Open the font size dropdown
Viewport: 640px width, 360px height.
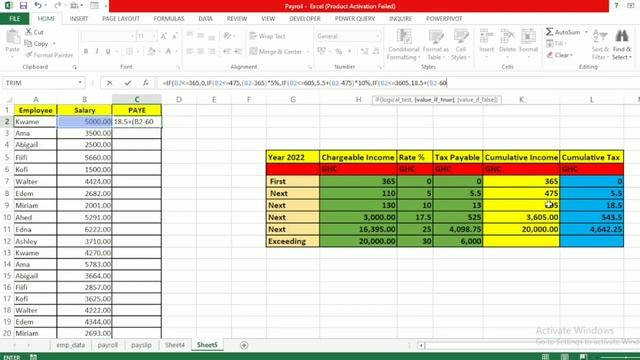(154, 36)
